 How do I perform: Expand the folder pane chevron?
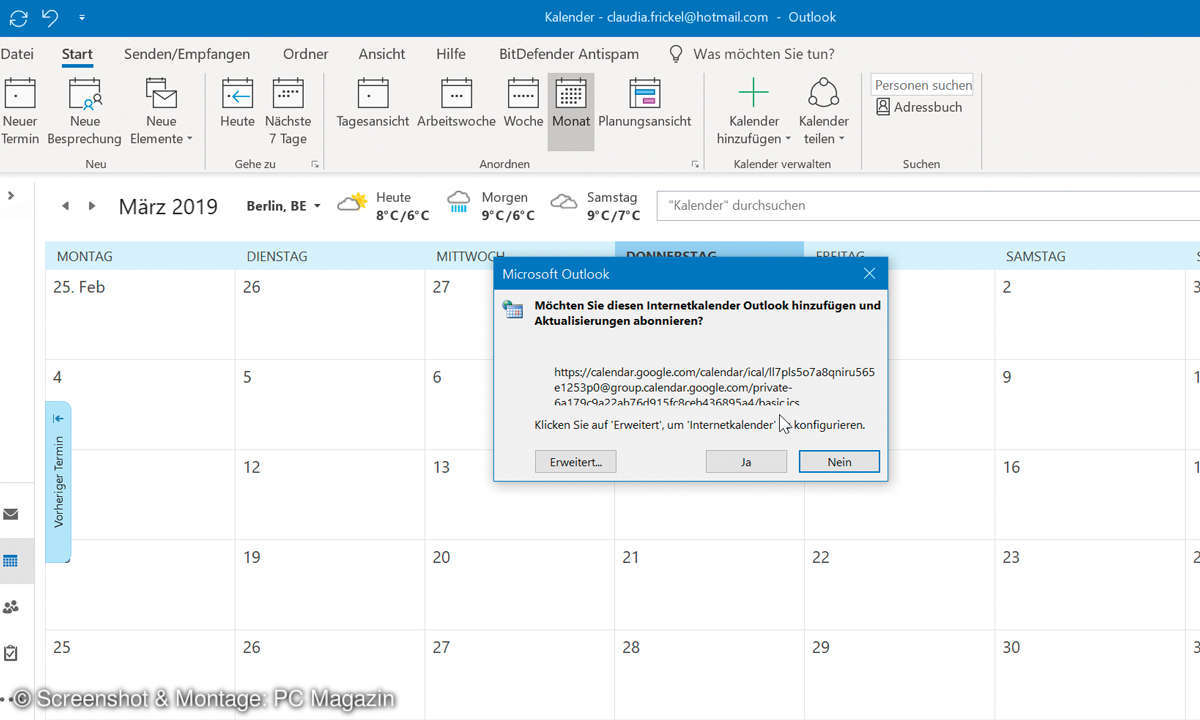(11, 196)
